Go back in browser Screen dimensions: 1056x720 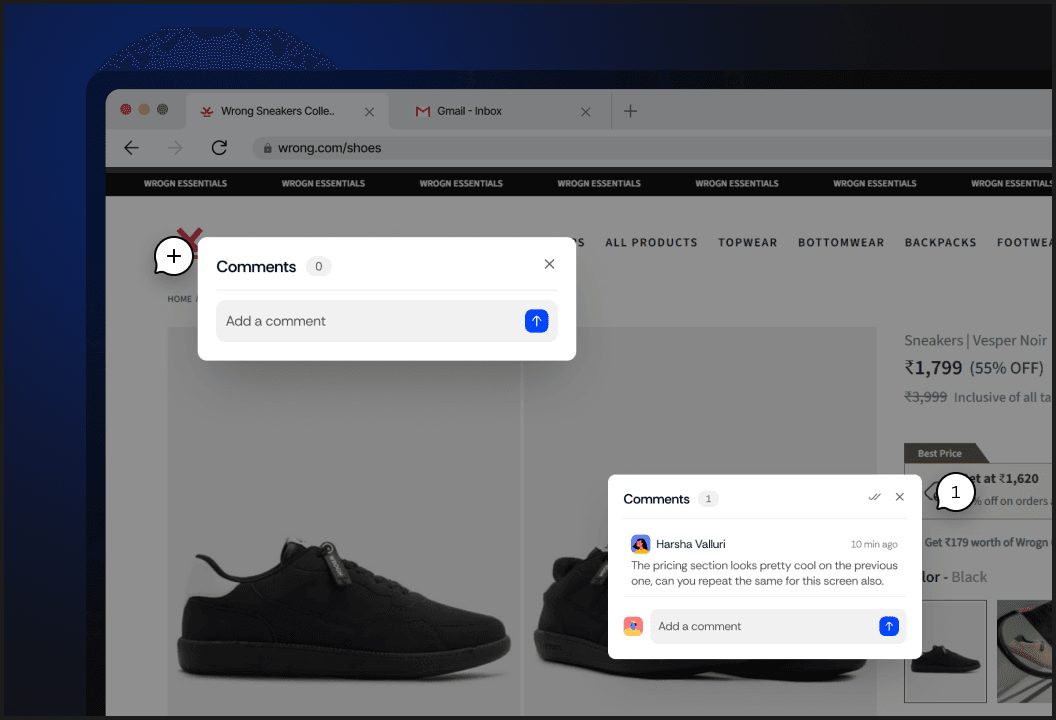pos(131,148)
